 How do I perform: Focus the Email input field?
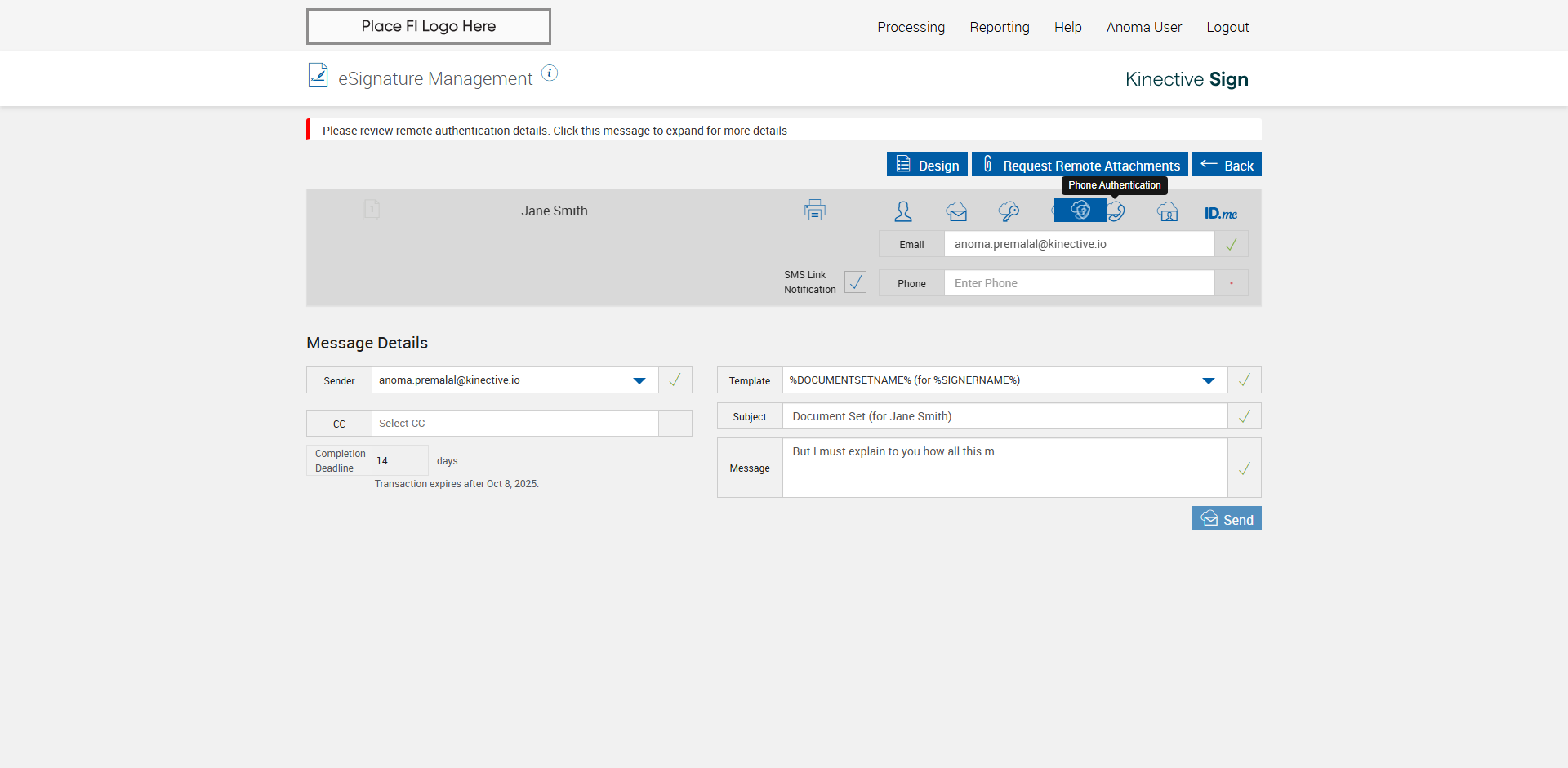tap(1079, 244)
